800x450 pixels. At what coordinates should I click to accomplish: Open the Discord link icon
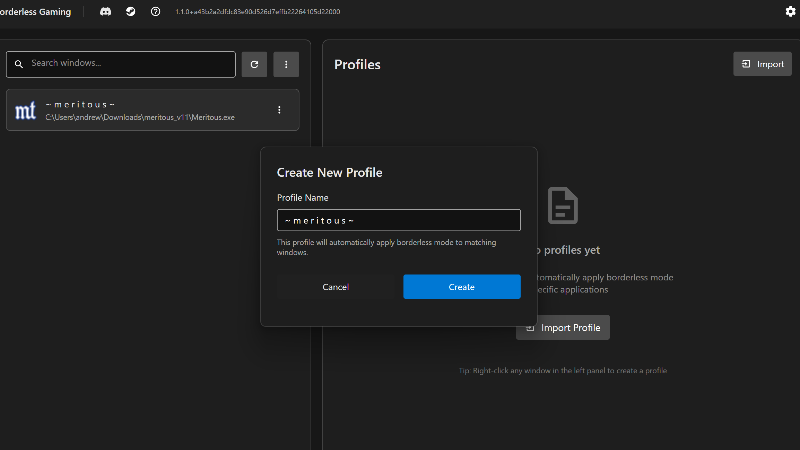(x=105, y=11)
